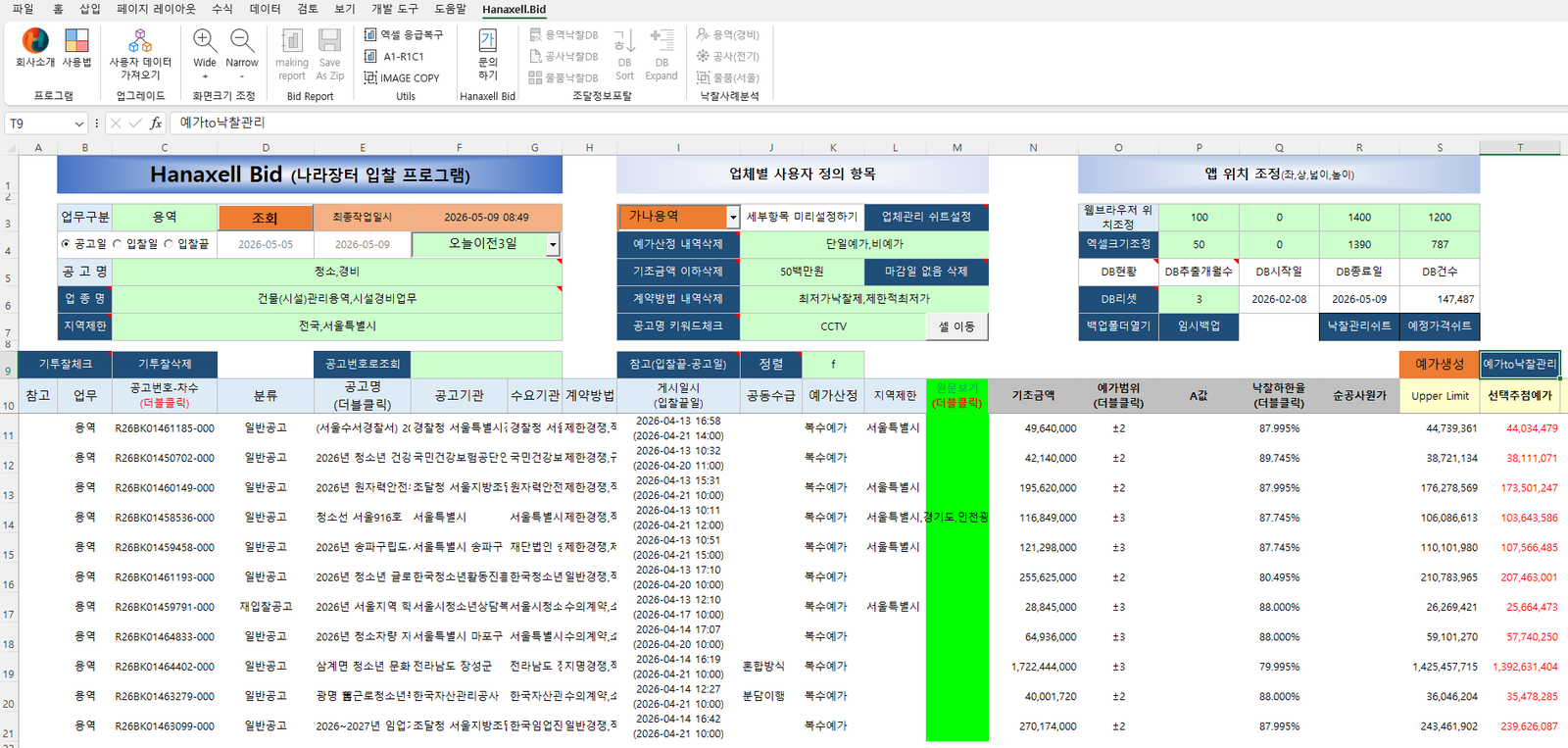Click bid number R26BK01461185-000

[165, 428]
